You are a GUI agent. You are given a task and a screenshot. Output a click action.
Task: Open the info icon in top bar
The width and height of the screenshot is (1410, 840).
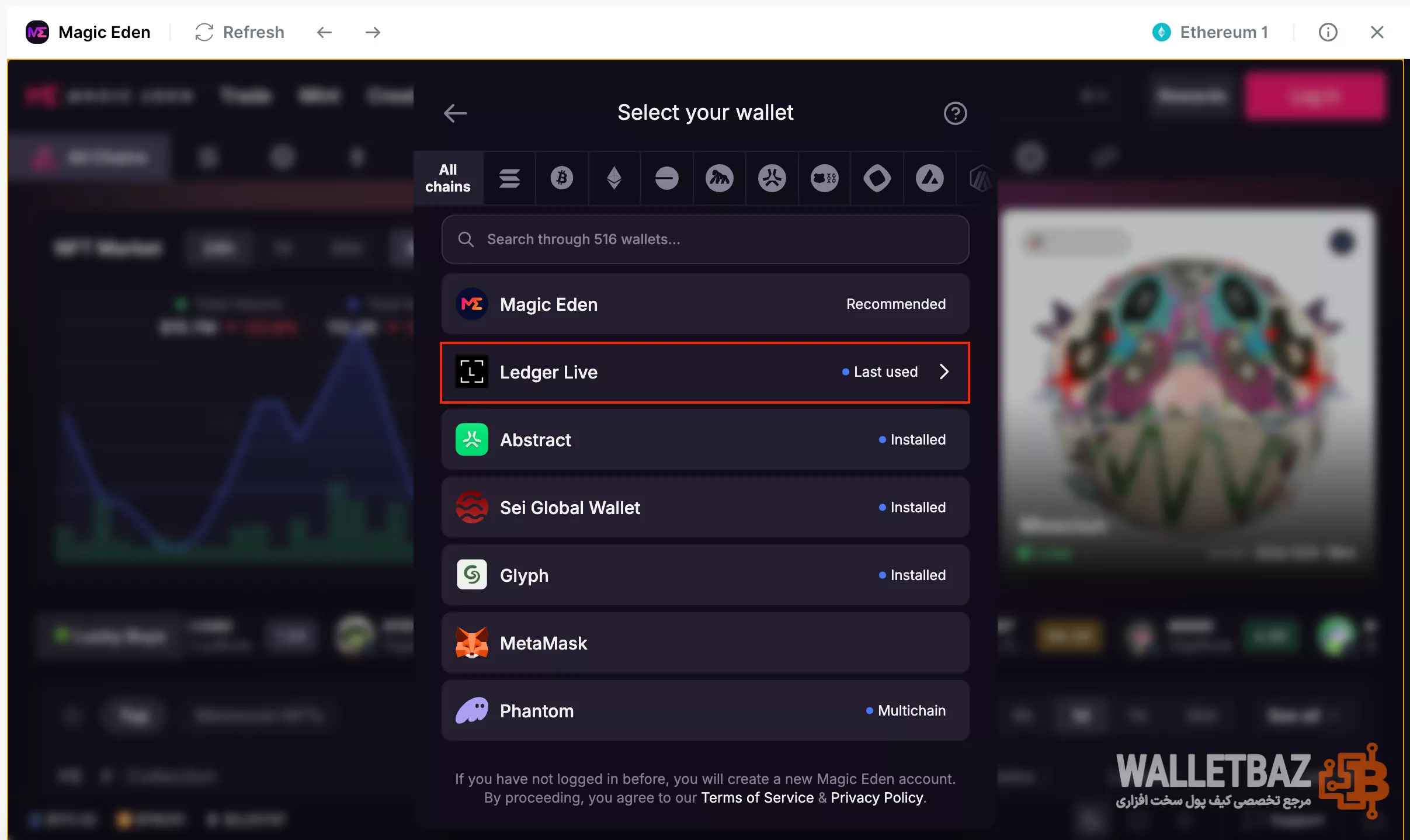pos(1328,32)
